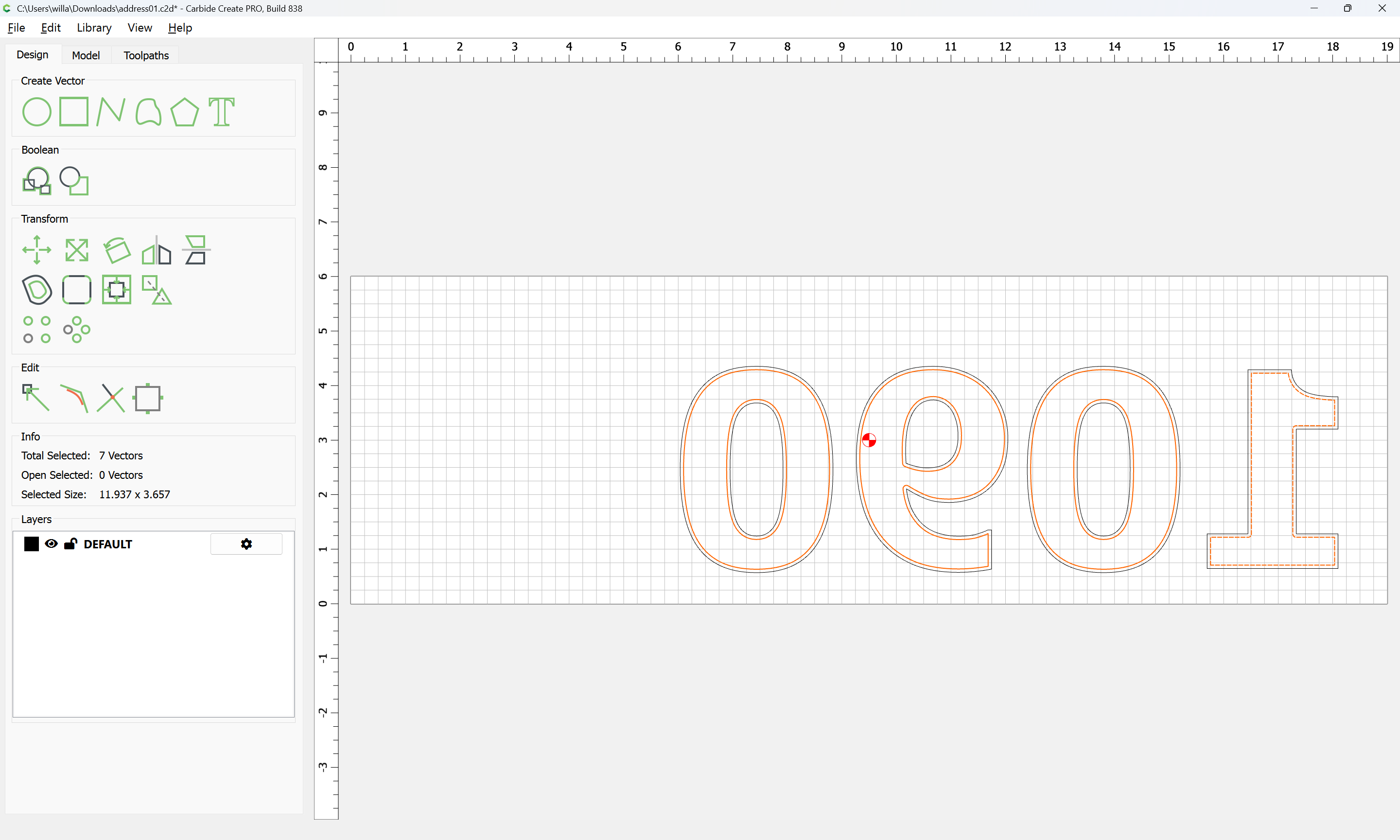This screenshot has width=1400, height=840.
Task: Select the Create Circle tool
Action: tap(37, 111)
